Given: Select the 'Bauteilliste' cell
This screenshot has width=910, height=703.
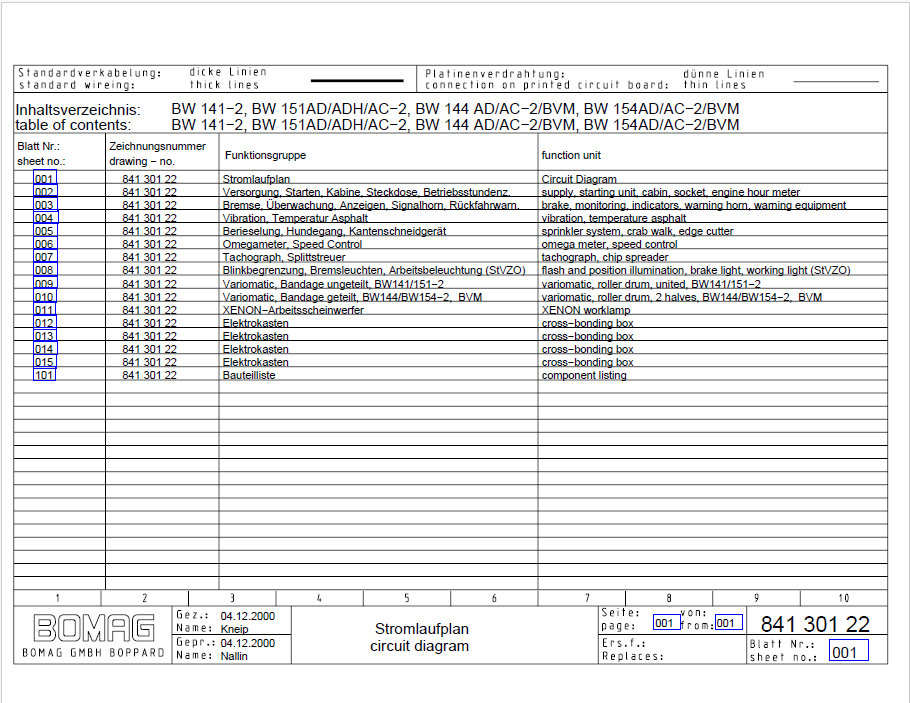Looking at the screenshot, I should (x=248, y=375).
